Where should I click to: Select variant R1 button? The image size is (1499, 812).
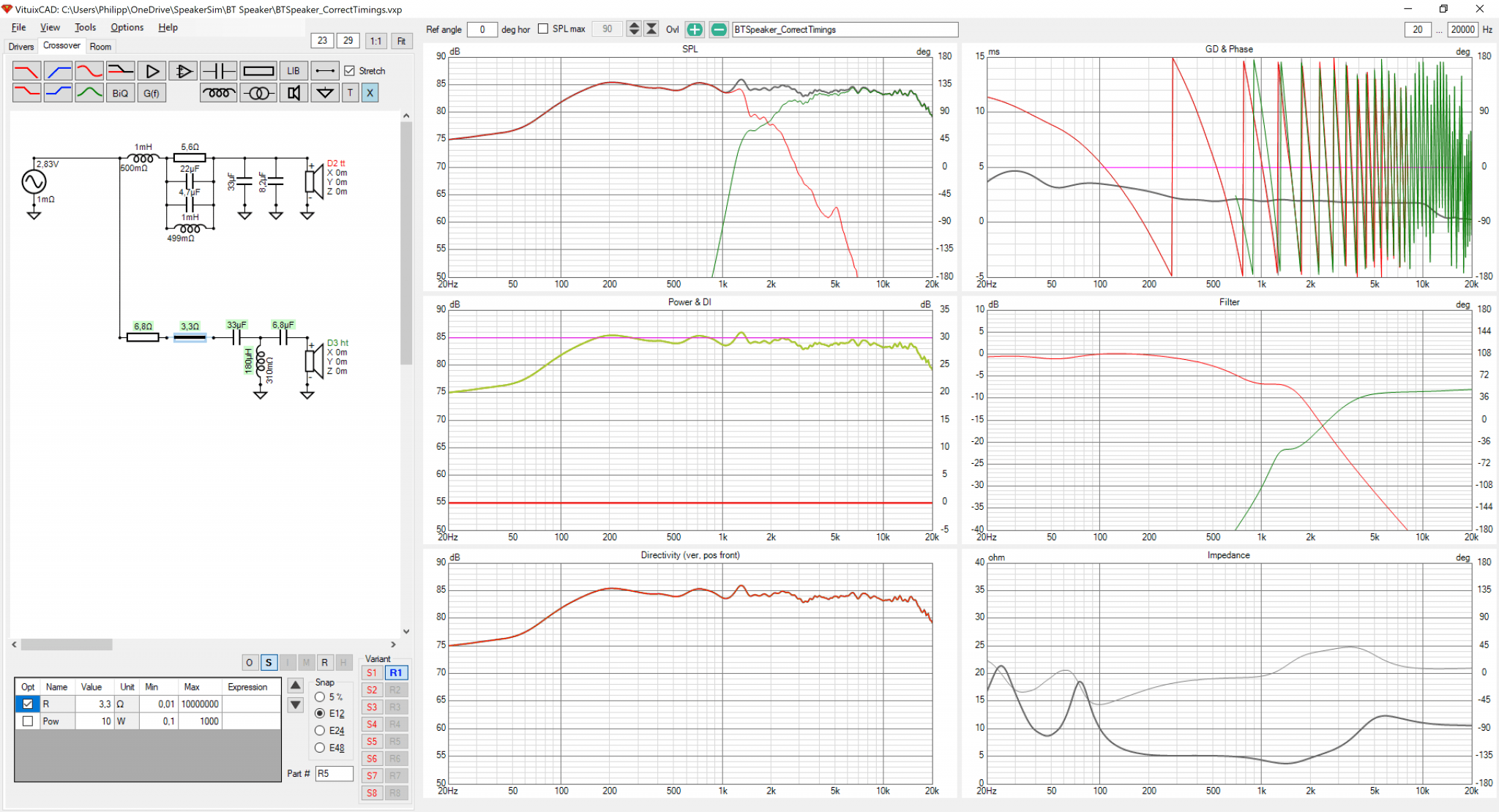(x=396, y=673)
